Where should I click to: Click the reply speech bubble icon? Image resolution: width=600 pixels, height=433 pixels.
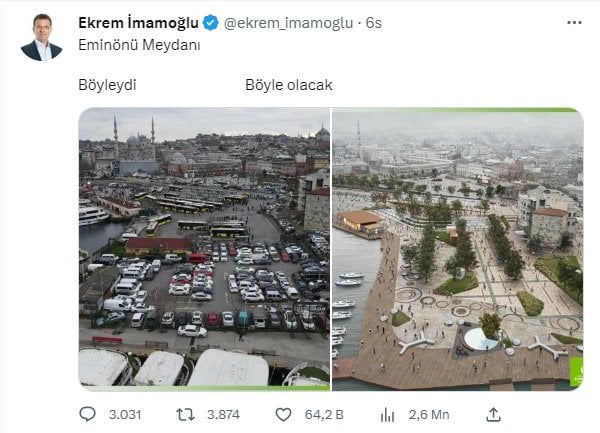[x=87, y=414]
